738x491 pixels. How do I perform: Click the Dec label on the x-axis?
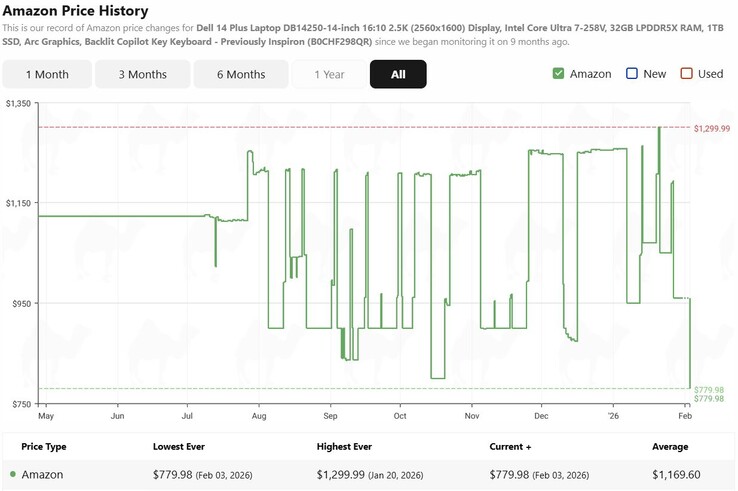point(541,416)
